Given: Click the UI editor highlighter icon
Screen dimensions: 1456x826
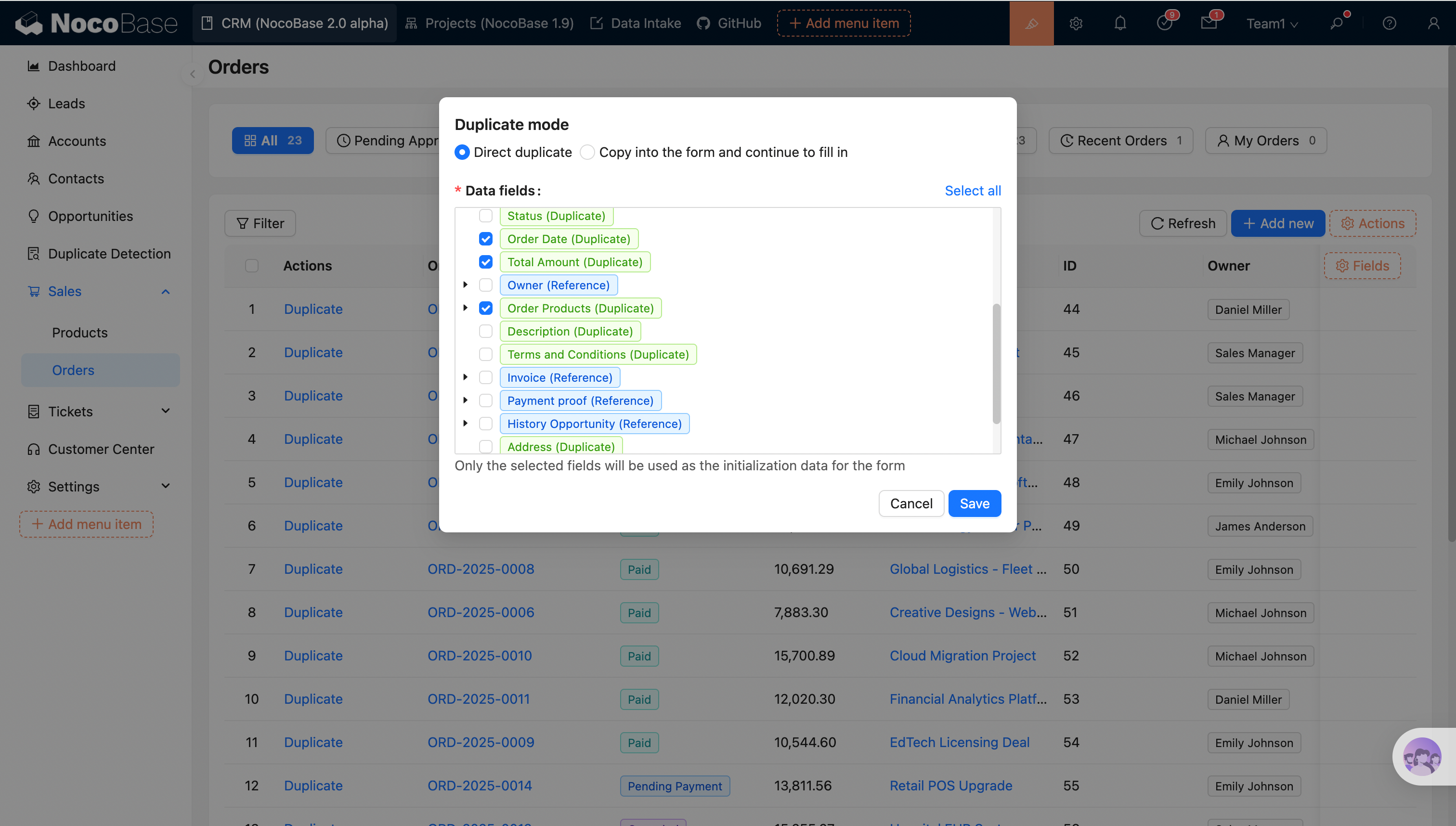Looking at the screenshot, I should pyautogui.click(x=1031, y=23).
